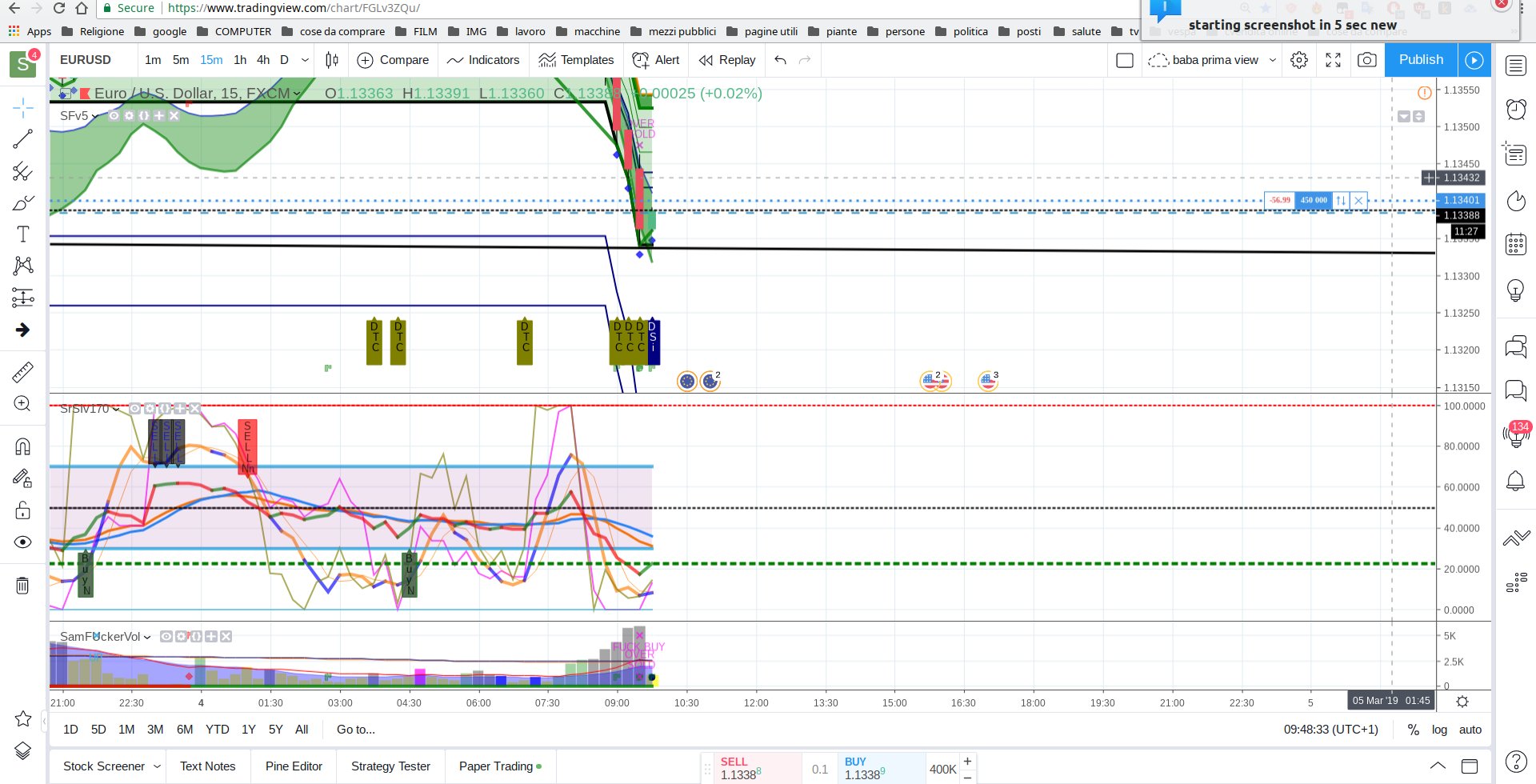Screen dimensions: 1536x784
Task: Take a chart snapshot with camera
Action: [1367, 60]
